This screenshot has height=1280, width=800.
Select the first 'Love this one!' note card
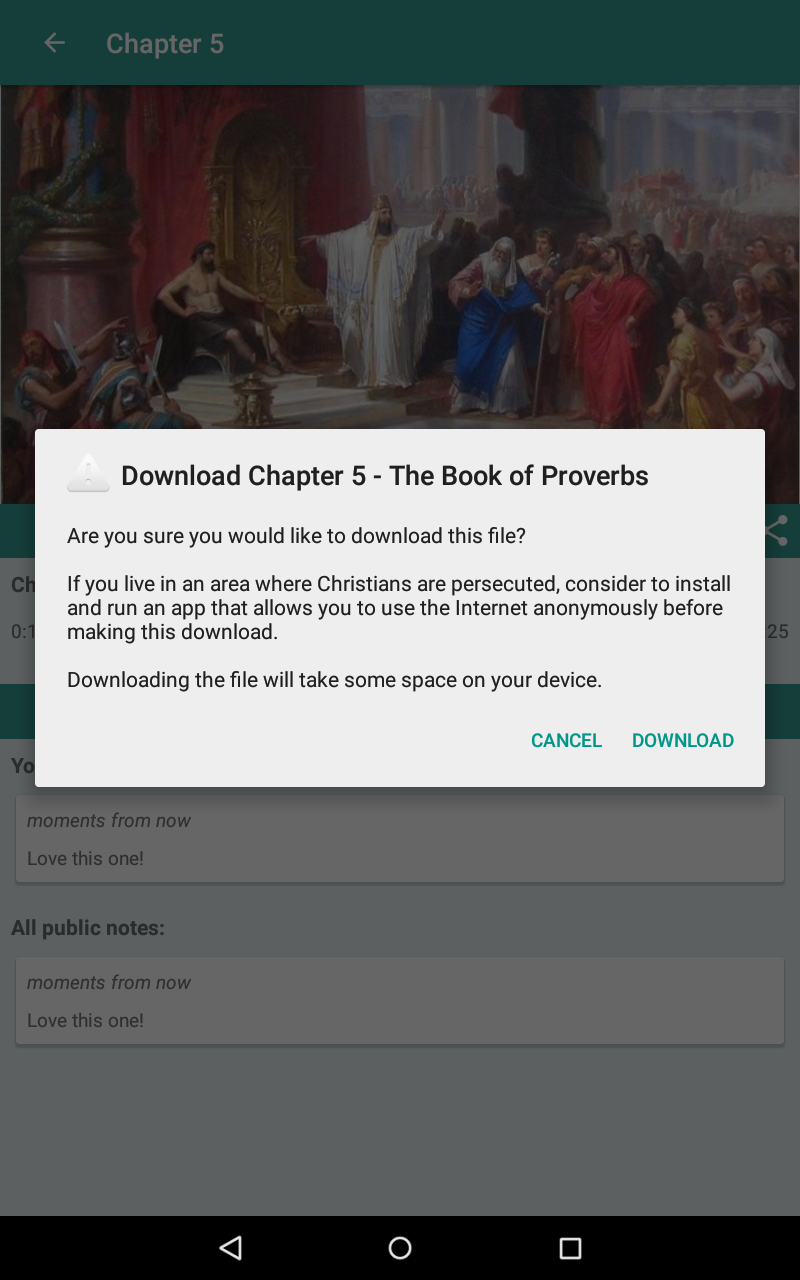pyautogui.click(x=400, y=839)
